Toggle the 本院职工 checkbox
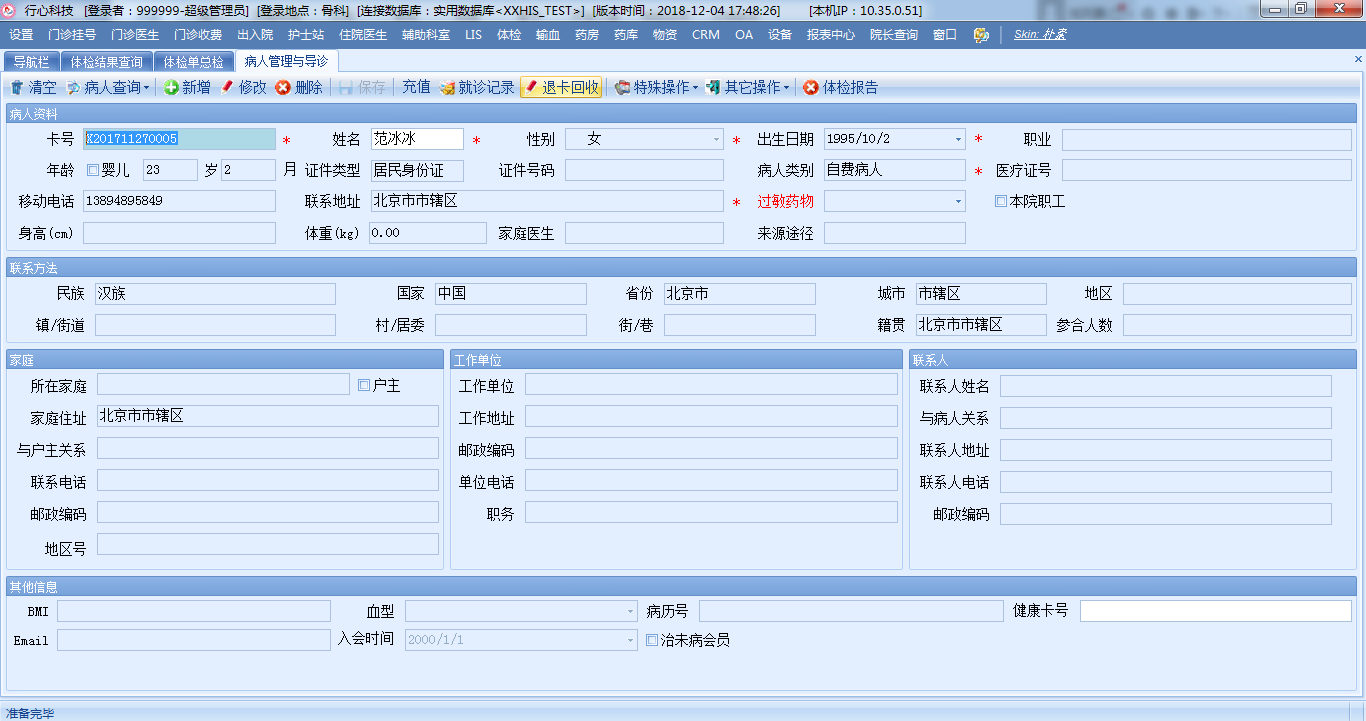 1001,201
